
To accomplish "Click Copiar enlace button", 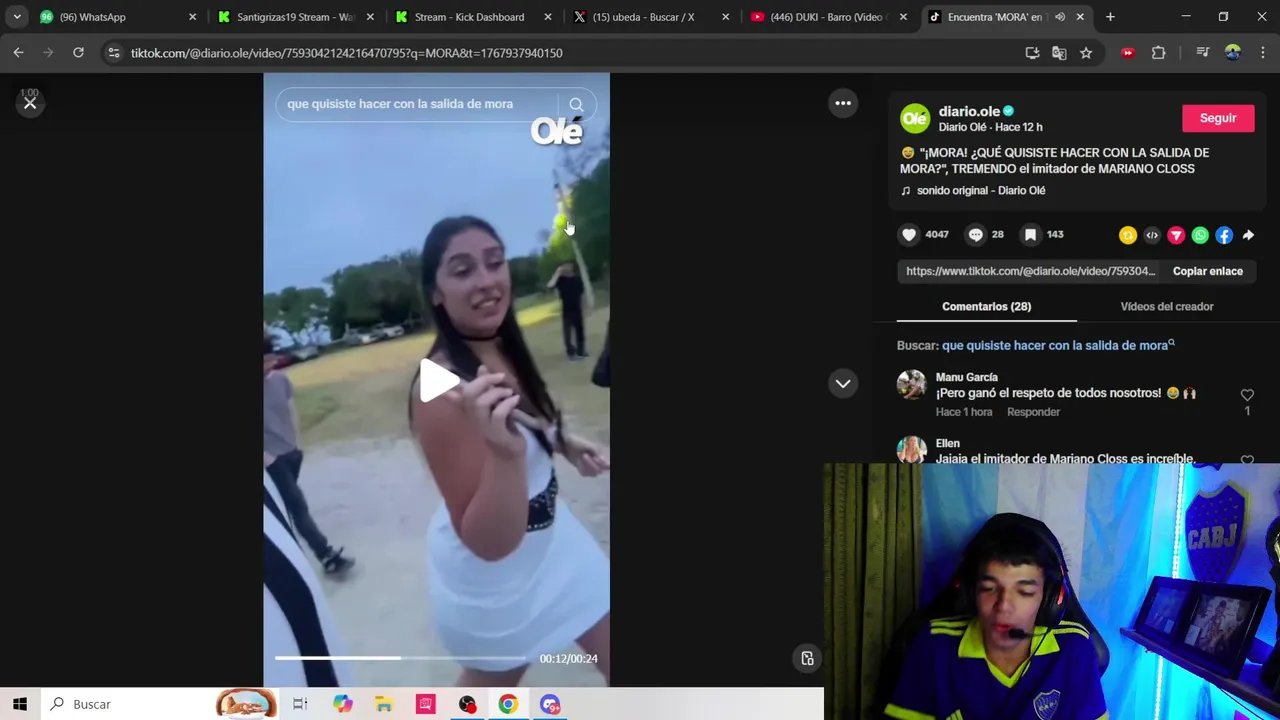I will (x=1207, y=271).
